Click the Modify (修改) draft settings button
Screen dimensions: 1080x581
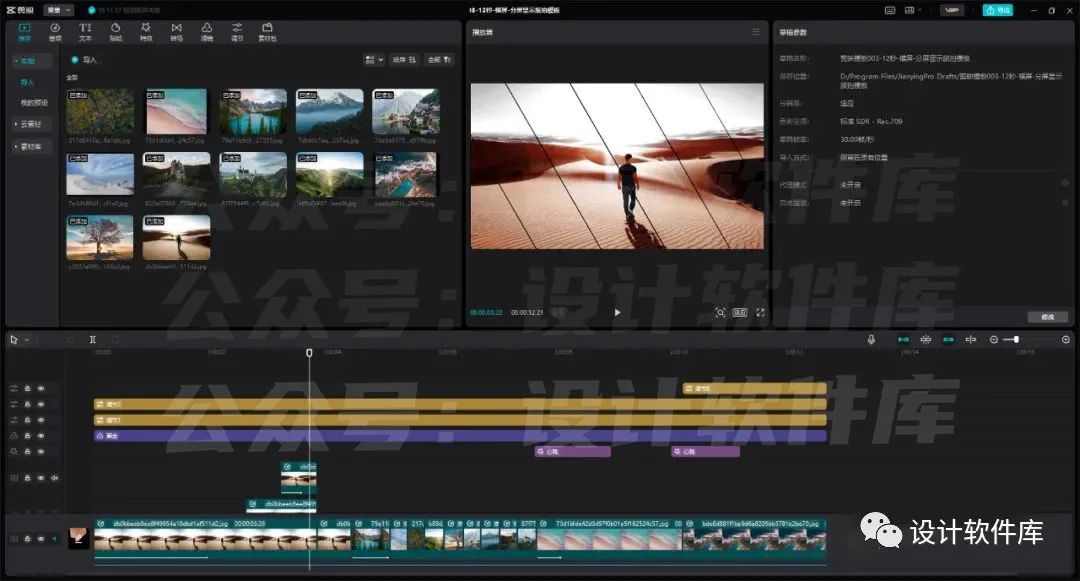point(1048,317)
